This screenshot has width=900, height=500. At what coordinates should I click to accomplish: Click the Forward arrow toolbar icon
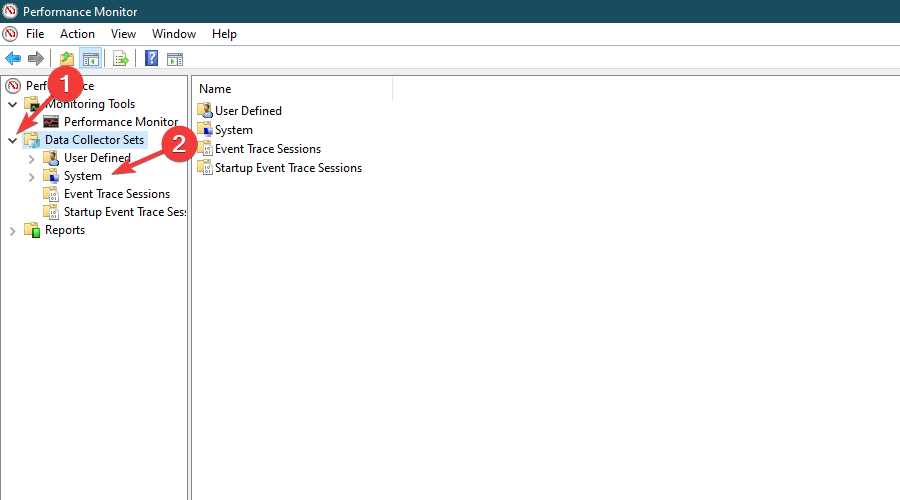(x=36, y=59)
